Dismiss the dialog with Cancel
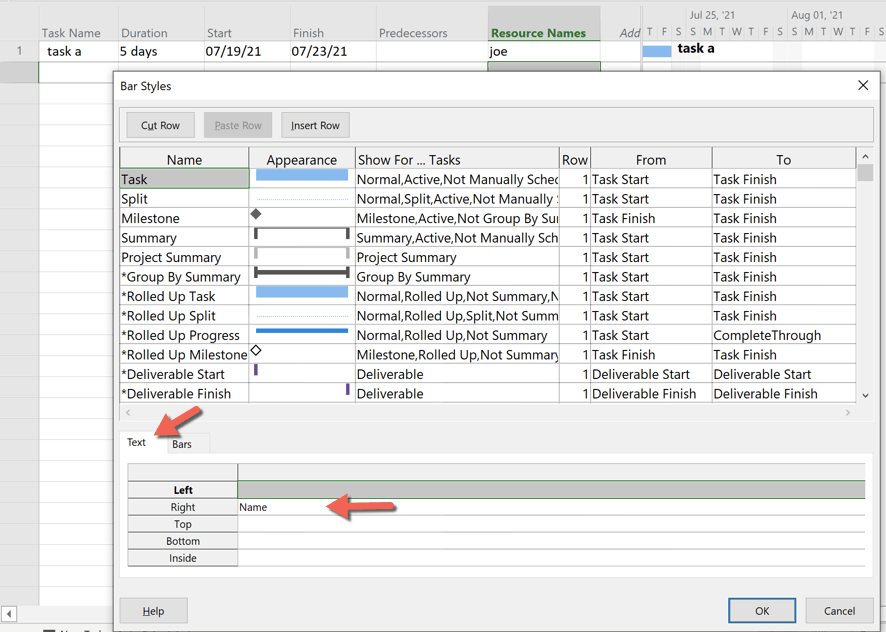 click(x=839, y=610)
